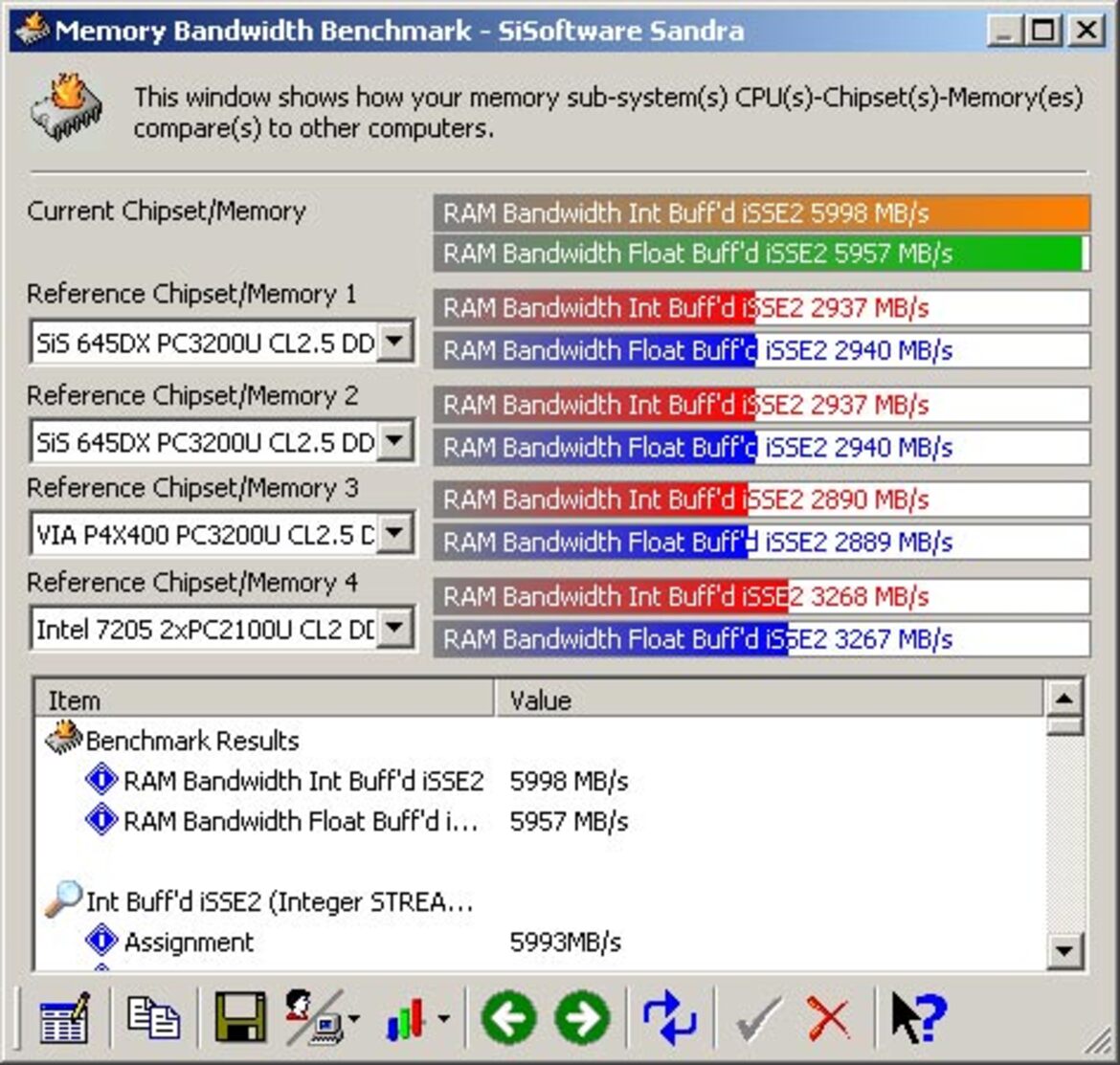Expand Reference Chipset/Memory 4 Intel 7205 dropdown
The image size is (1120, 1065).
point(394,629)
